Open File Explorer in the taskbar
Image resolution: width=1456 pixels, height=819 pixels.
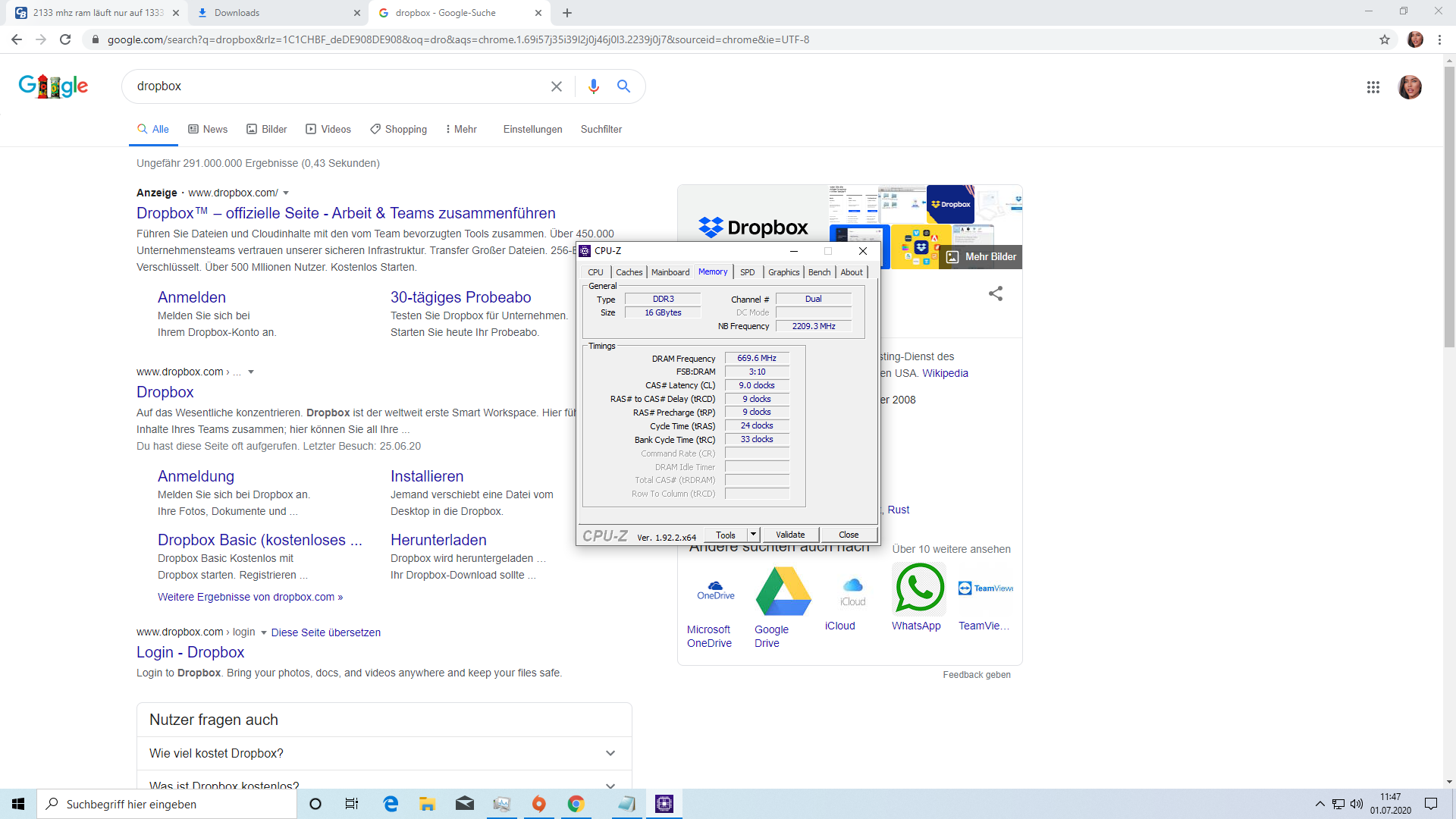point(427,804)
